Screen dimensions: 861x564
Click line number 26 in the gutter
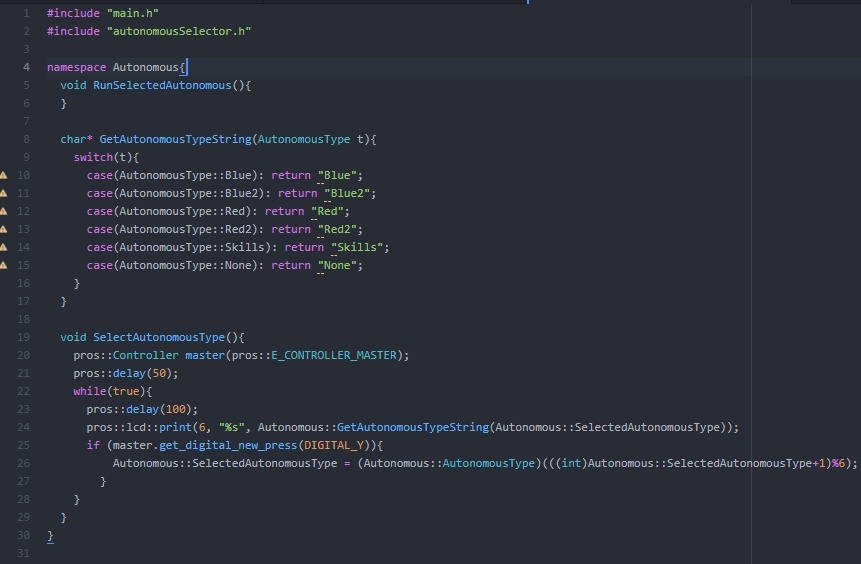point(23,464)
